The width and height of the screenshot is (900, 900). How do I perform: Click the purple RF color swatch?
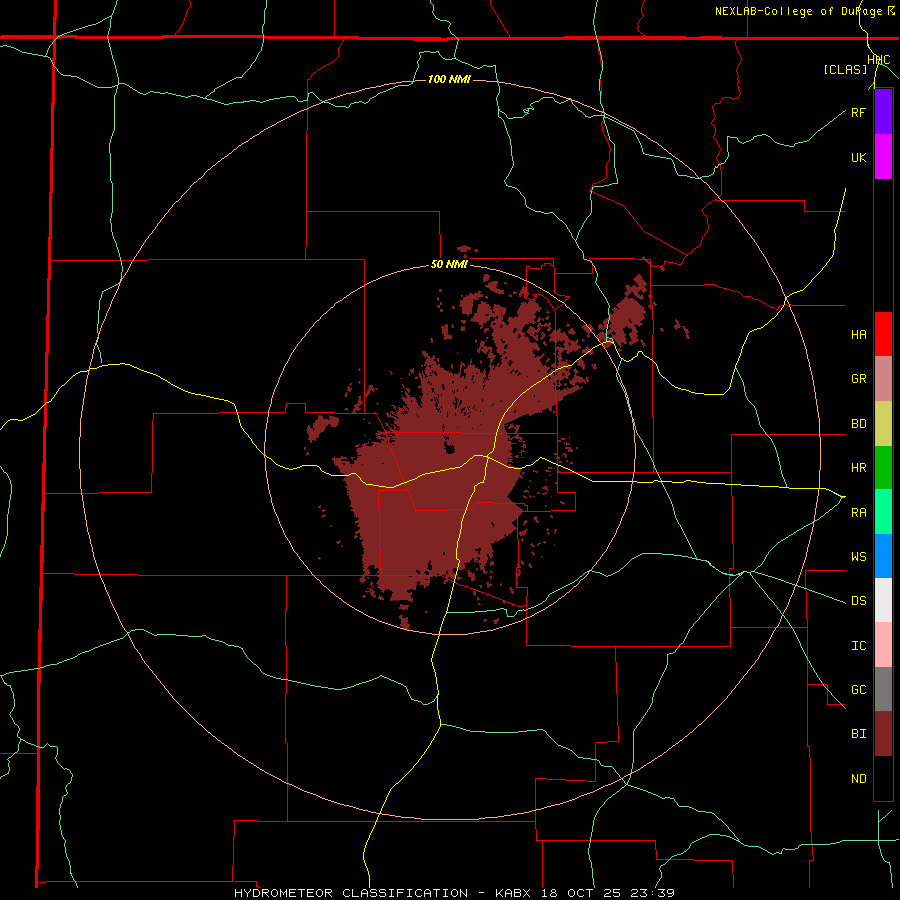(883, 112)
